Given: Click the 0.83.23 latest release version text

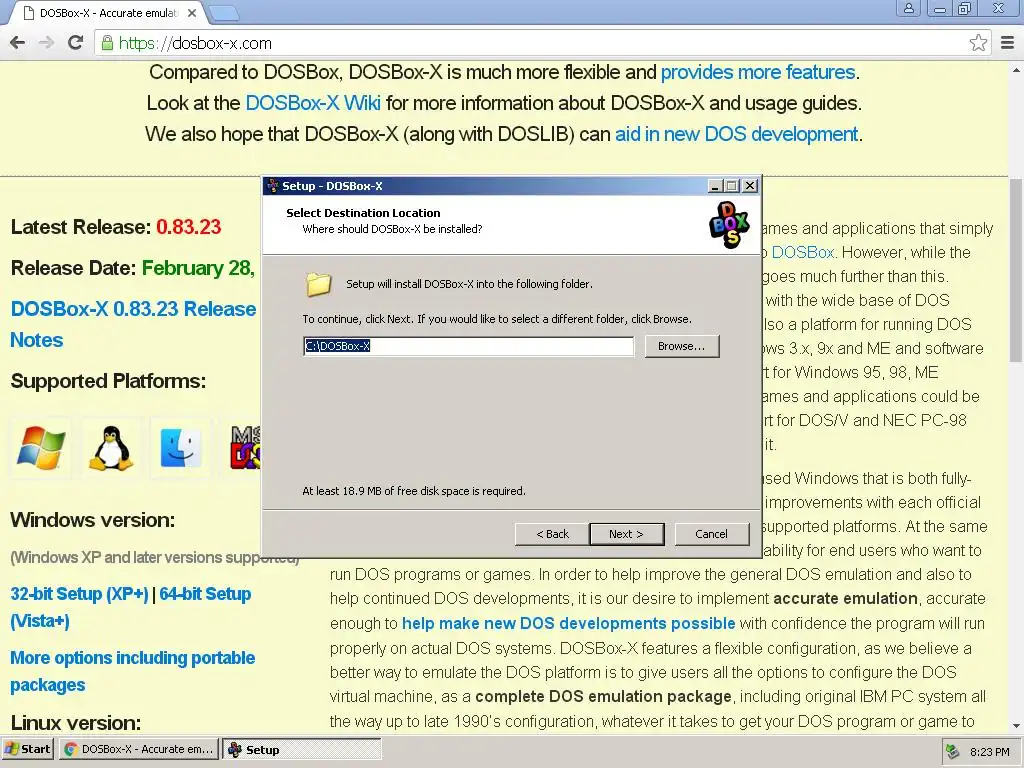Looking at the screenshot, I should coord(189,227).
